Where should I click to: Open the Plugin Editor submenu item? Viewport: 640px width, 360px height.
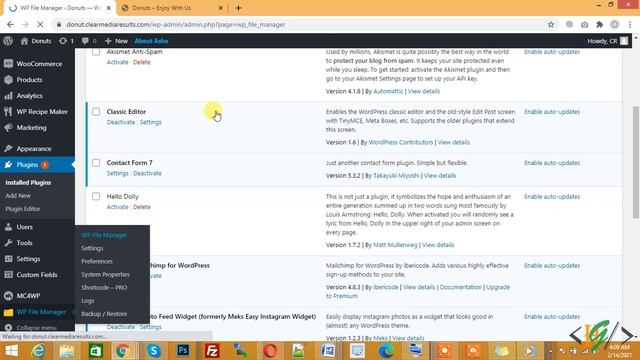pyautogui.click(x=22, y=209)
